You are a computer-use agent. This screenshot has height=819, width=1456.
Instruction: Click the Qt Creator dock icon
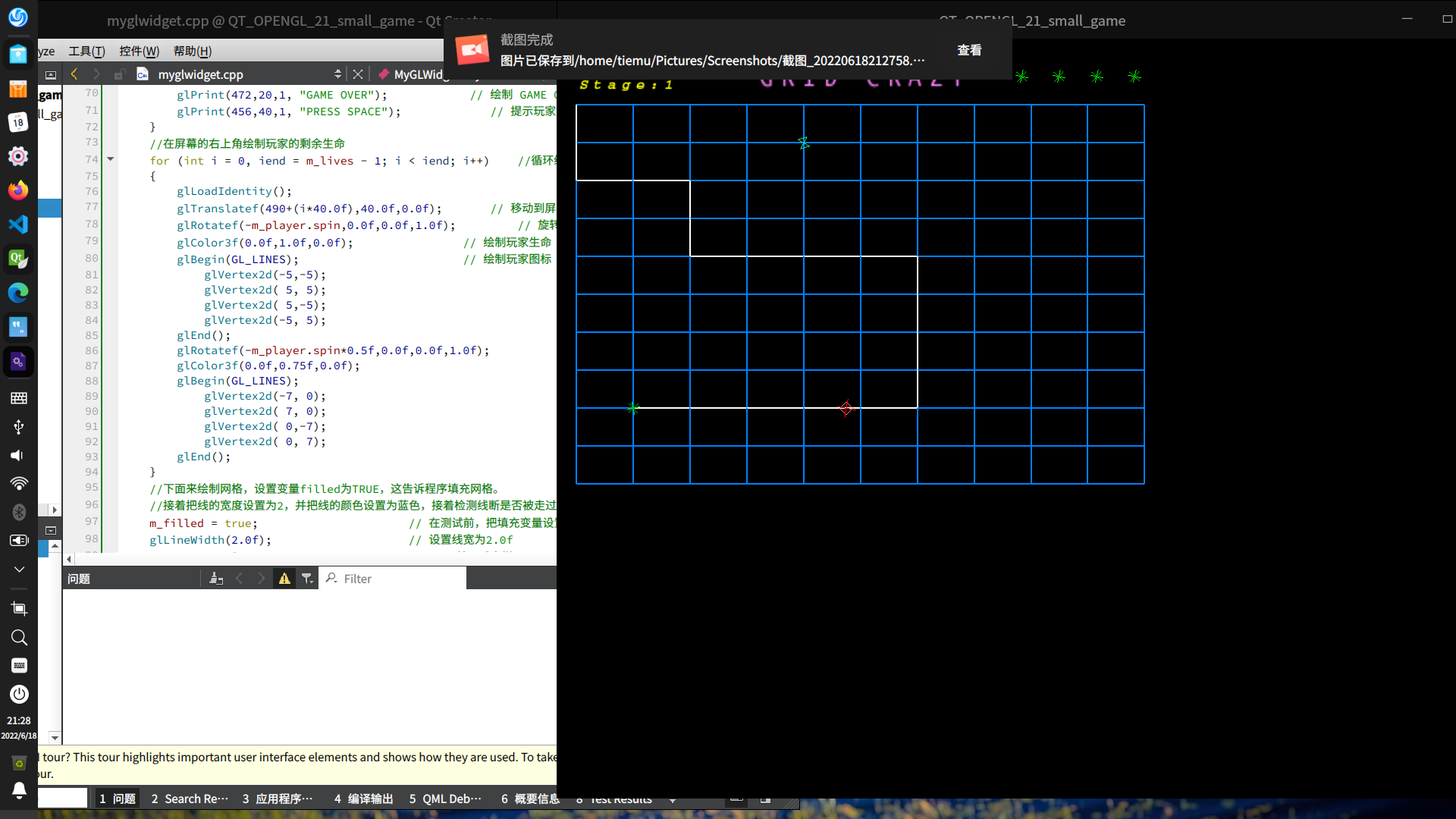(18, 259)
